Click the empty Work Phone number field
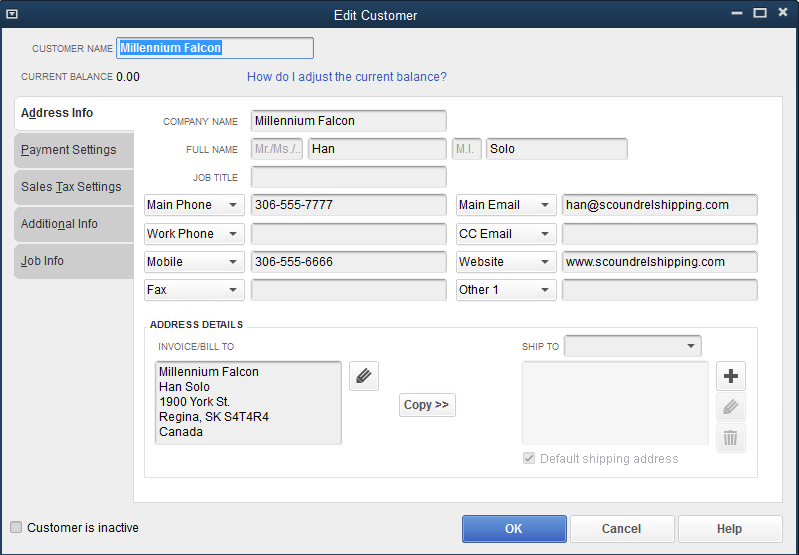This screenshot has height=555, width=799. (x=349, y=234)
